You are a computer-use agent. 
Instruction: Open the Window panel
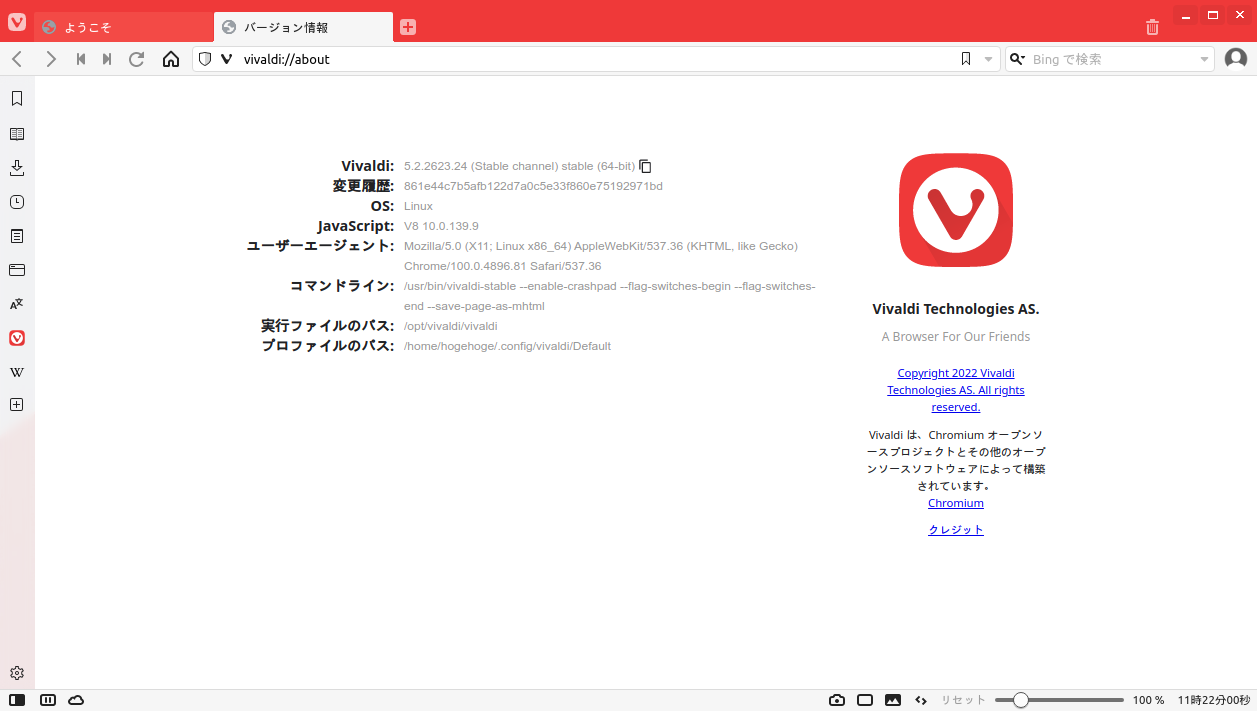pos(17,270)
